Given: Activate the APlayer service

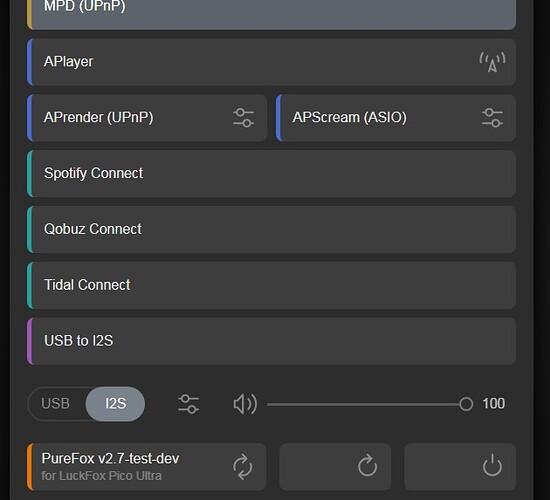Looking at the screenshot, I should click(x=271, y=62).
